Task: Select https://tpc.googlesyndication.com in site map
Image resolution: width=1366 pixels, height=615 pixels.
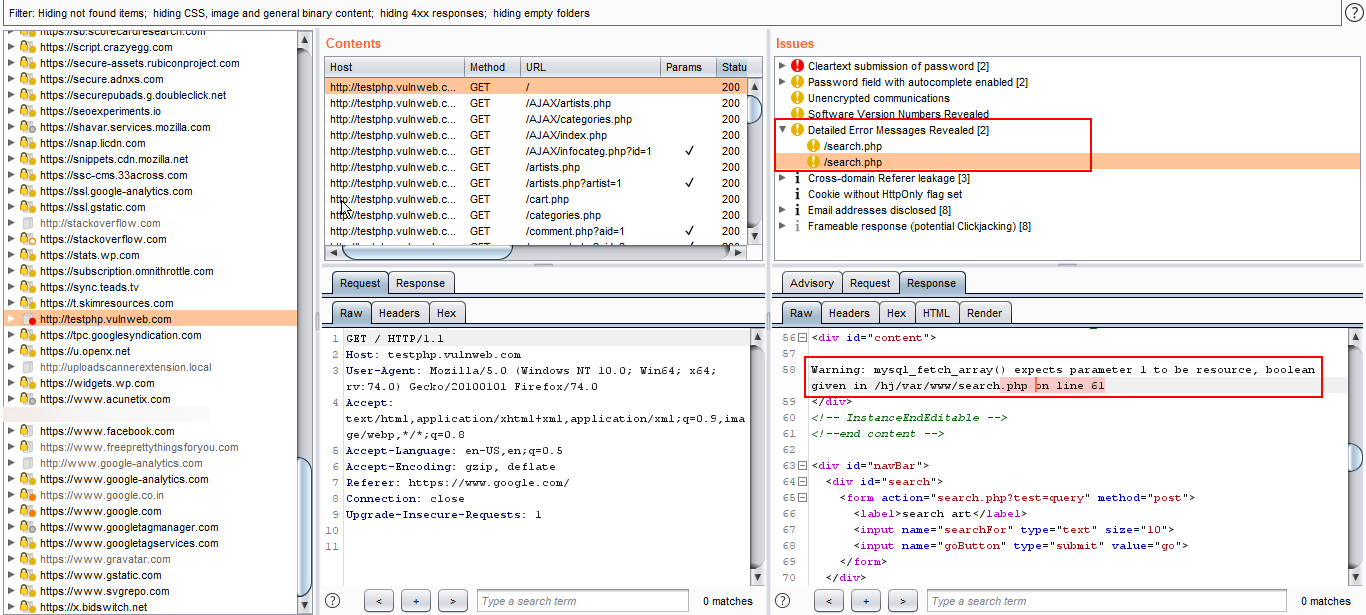Action: [x=121, y=335]
